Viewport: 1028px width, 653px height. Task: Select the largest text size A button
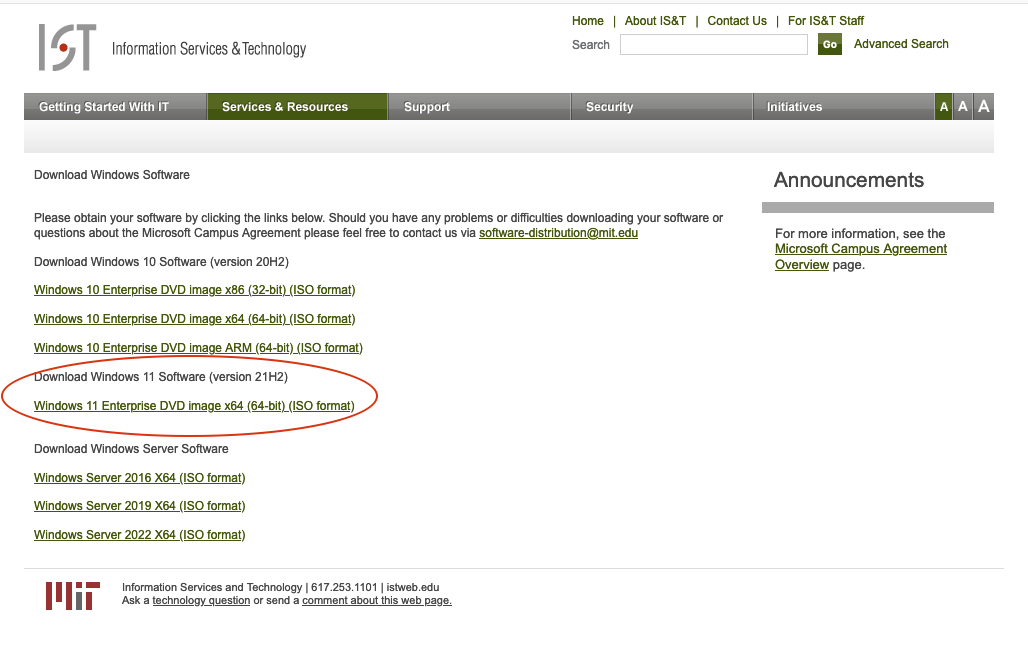(x=983, y=107)
